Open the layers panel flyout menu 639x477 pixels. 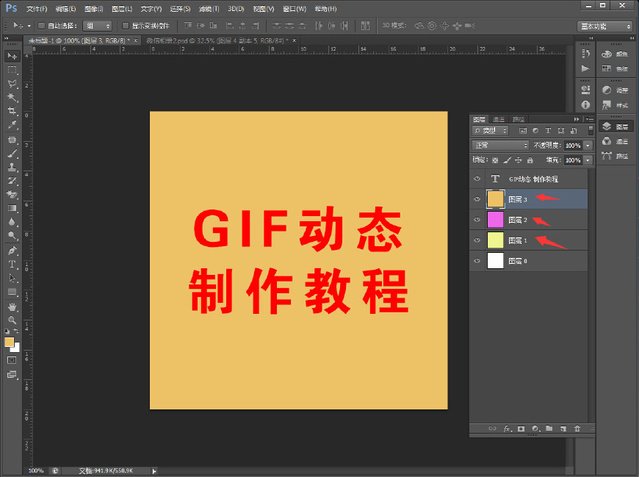(x=589, y=119)
